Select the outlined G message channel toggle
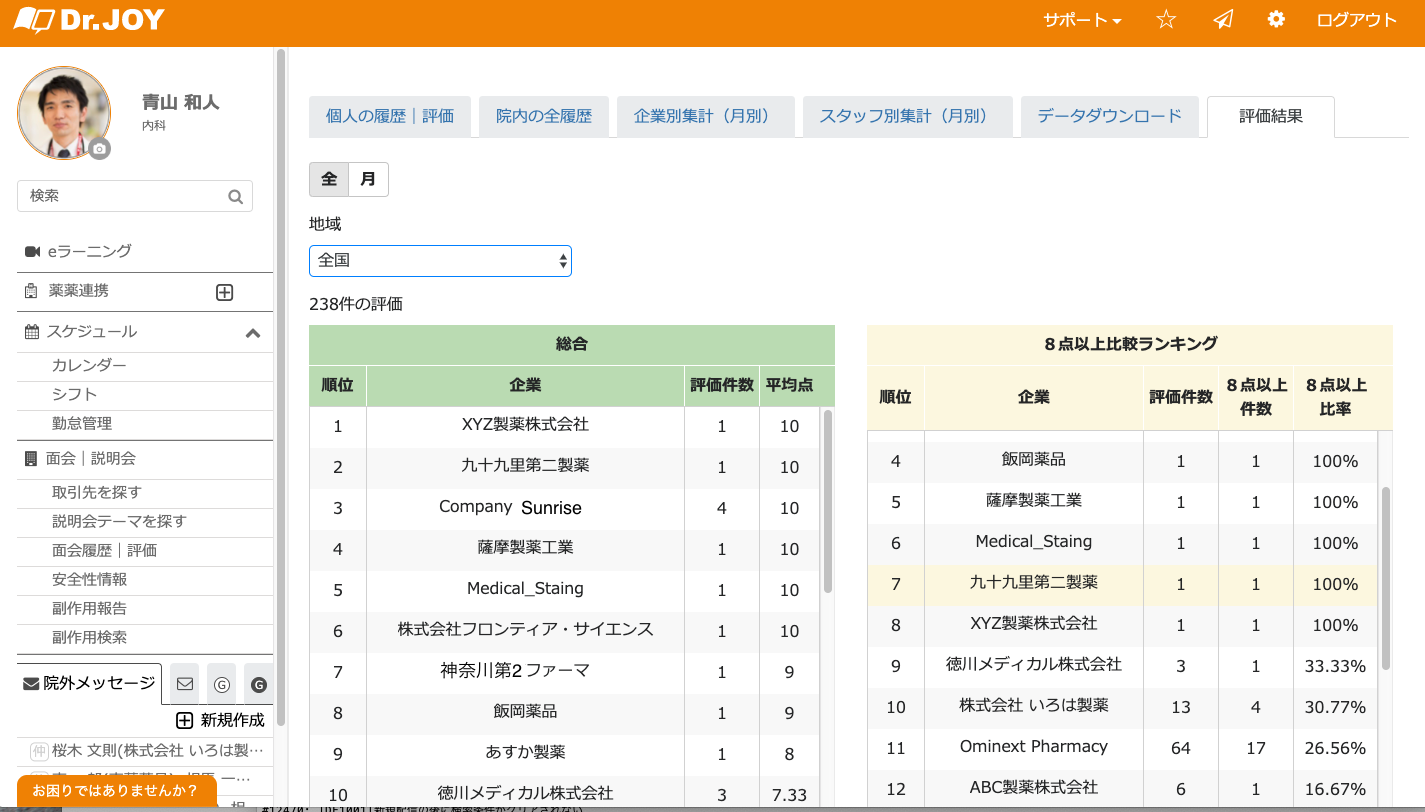This screenshot has height=812, width=1425. pyautogui.click(x=221, y=684)
